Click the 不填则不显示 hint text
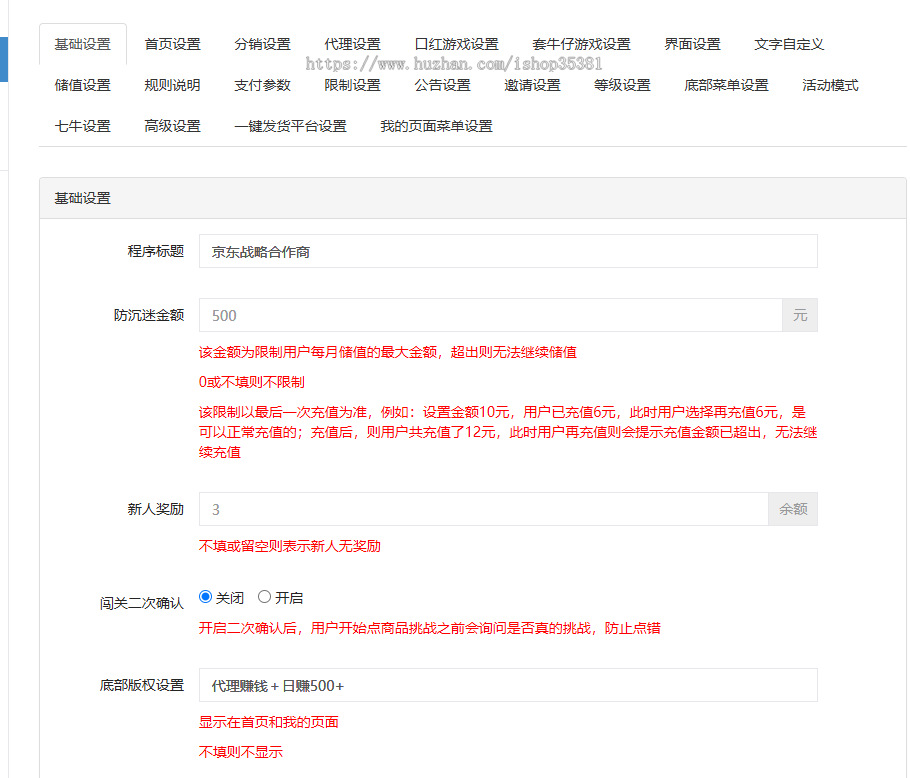The height and width of the screenshot is (778, 910). point(240,752)
